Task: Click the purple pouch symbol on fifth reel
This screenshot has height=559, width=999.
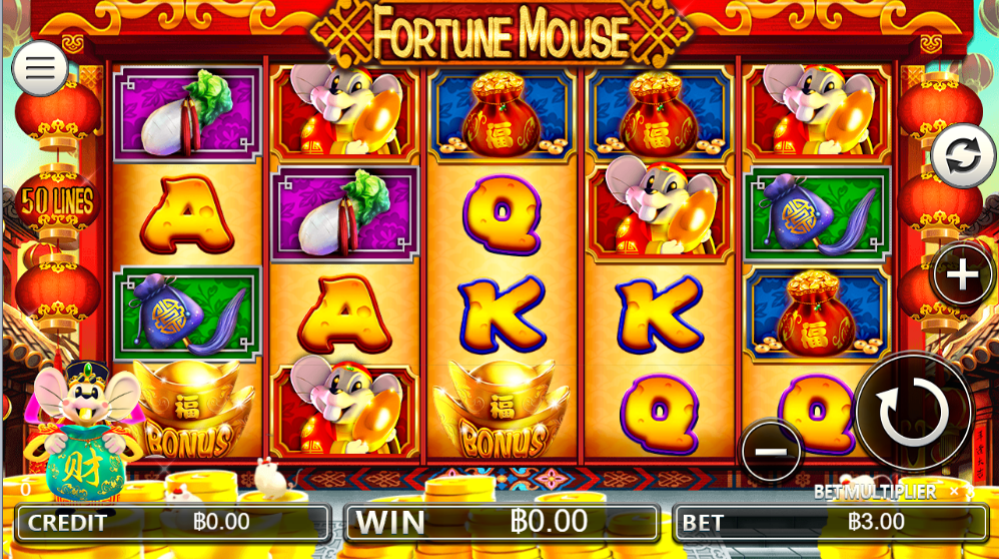Action: pos(817,214)
